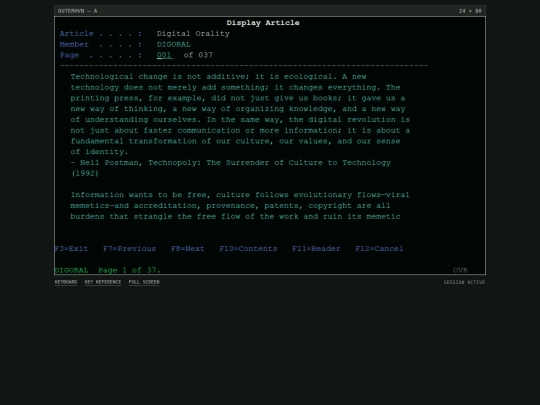This screenshot has height=405, width=540.
Task: Click the 'of 037' page total
Action: tap(198, 55)
